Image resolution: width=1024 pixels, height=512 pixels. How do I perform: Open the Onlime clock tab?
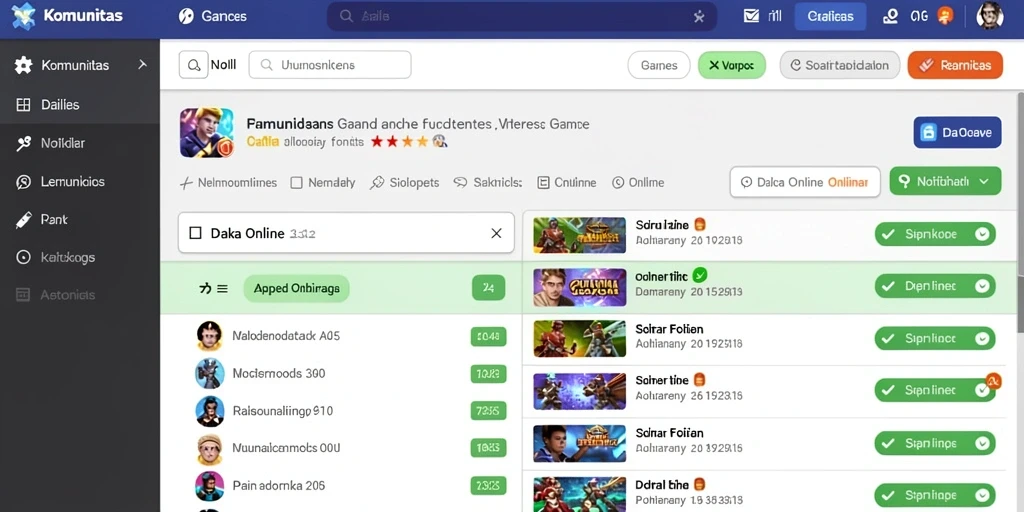click(638, 183)
